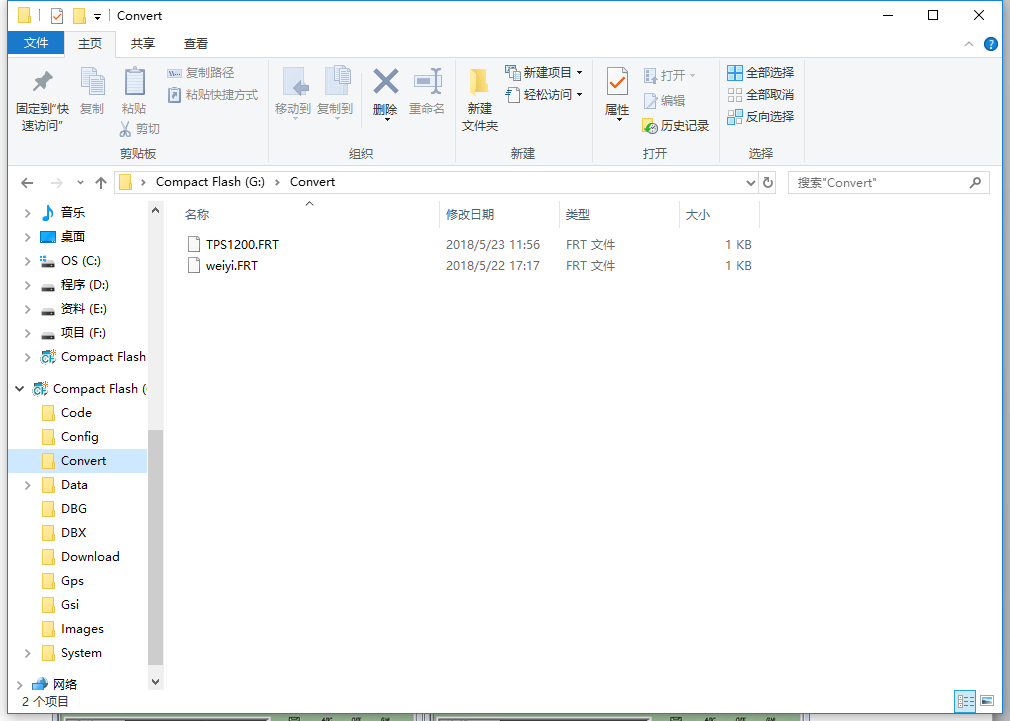Screen dimensions: 1010x721
Task: Sort by 修改日期 column header
Action: [470, 215]
